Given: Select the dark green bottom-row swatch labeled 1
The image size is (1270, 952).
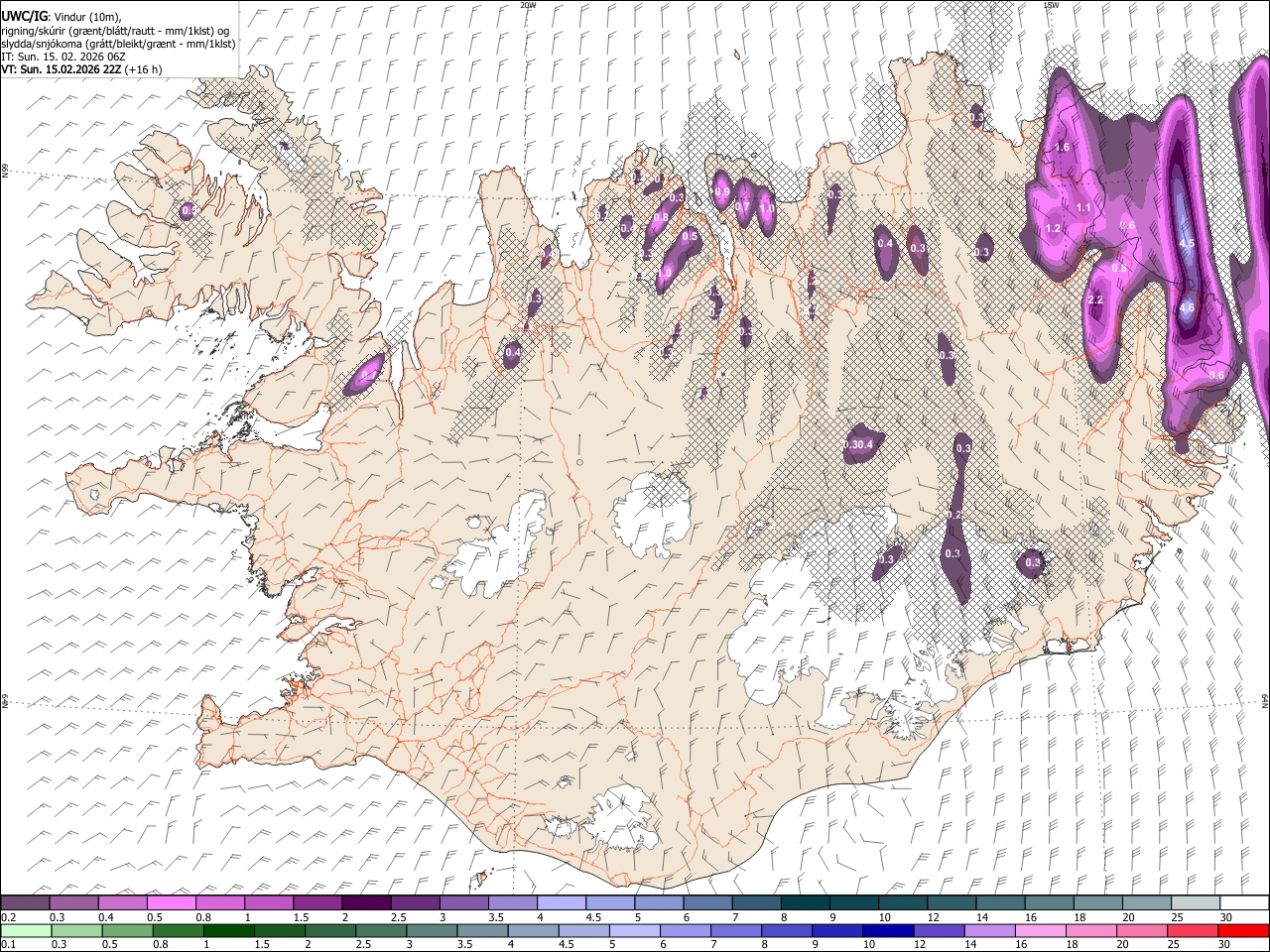Looking at the screenshot, I should pyautogui.click(x=229, y=930).
